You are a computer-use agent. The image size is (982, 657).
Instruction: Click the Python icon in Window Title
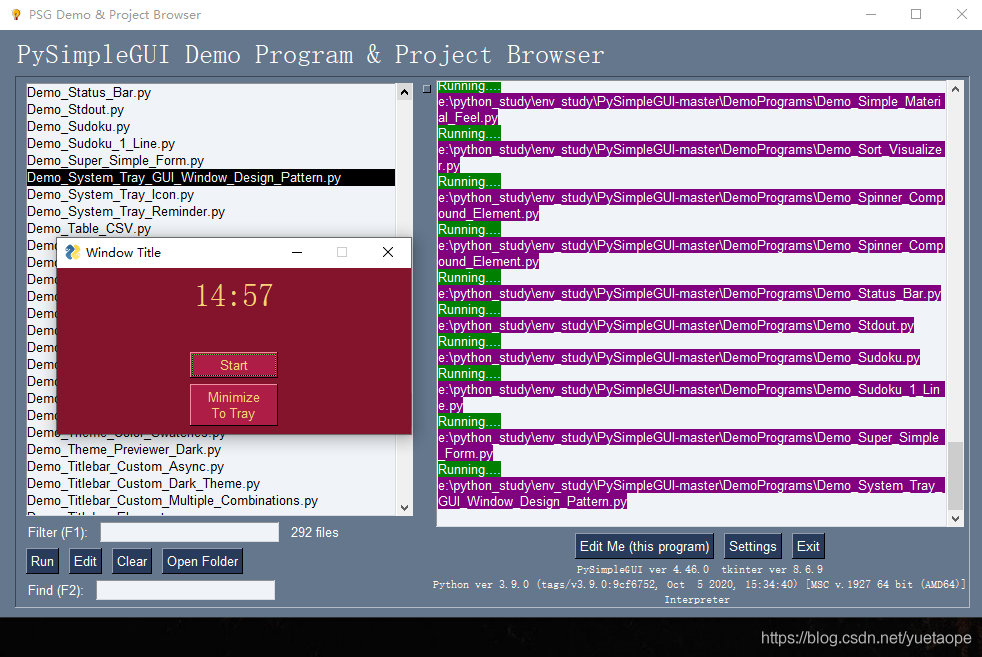(x=73, y=252)
